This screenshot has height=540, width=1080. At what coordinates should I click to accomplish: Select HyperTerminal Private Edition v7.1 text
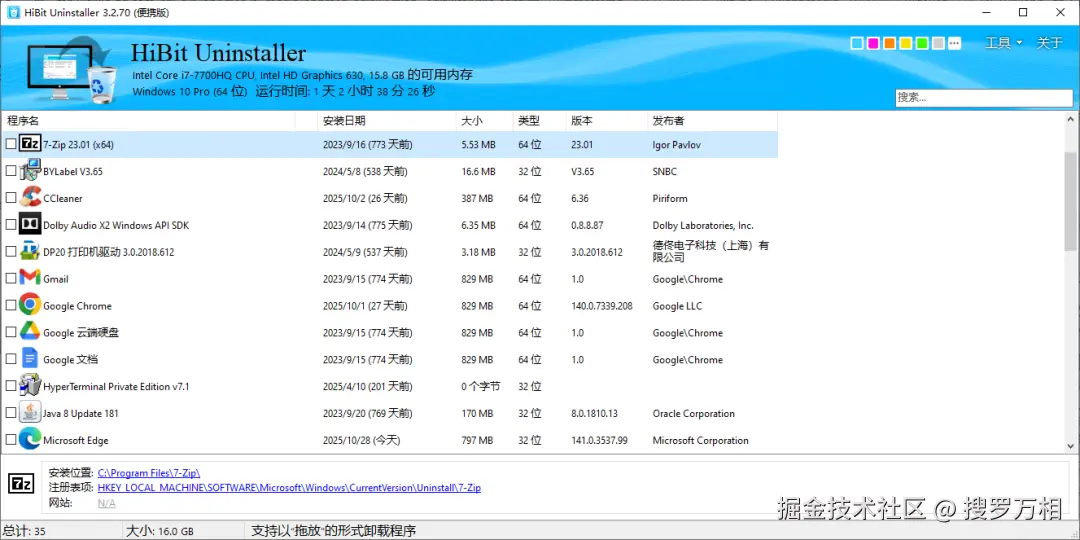[116, 386]
